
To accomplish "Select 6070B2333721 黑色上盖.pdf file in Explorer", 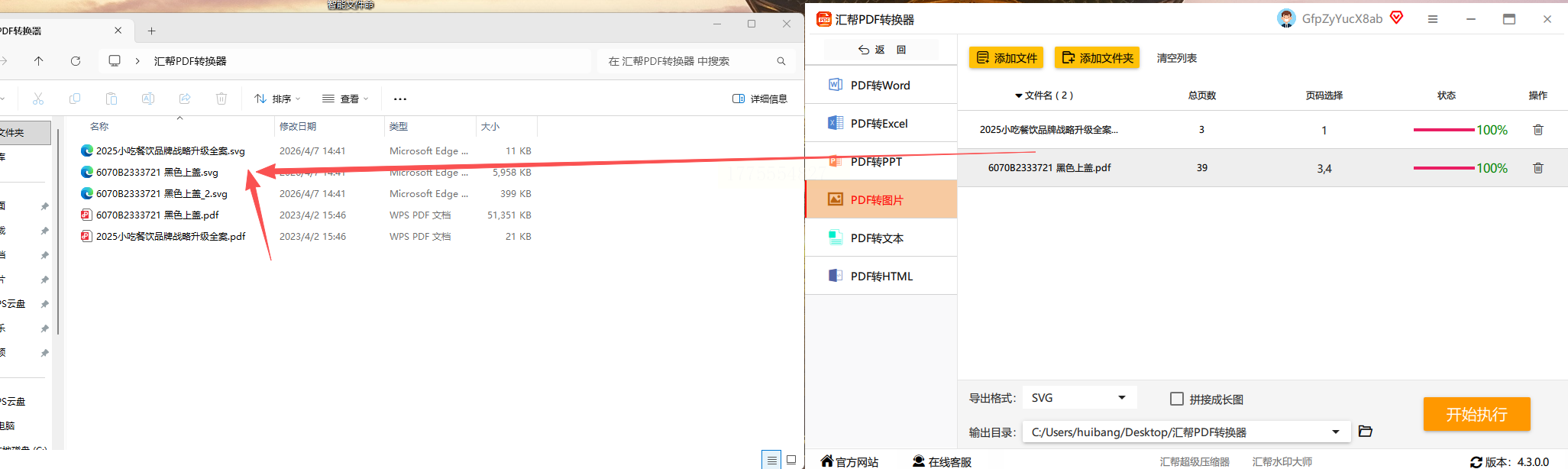I will (157, 215).
